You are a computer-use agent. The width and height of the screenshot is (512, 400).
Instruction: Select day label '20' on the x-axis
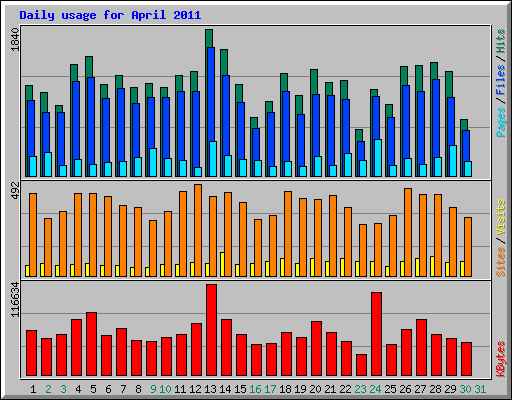pyautogui.click(x=315, y=389)
